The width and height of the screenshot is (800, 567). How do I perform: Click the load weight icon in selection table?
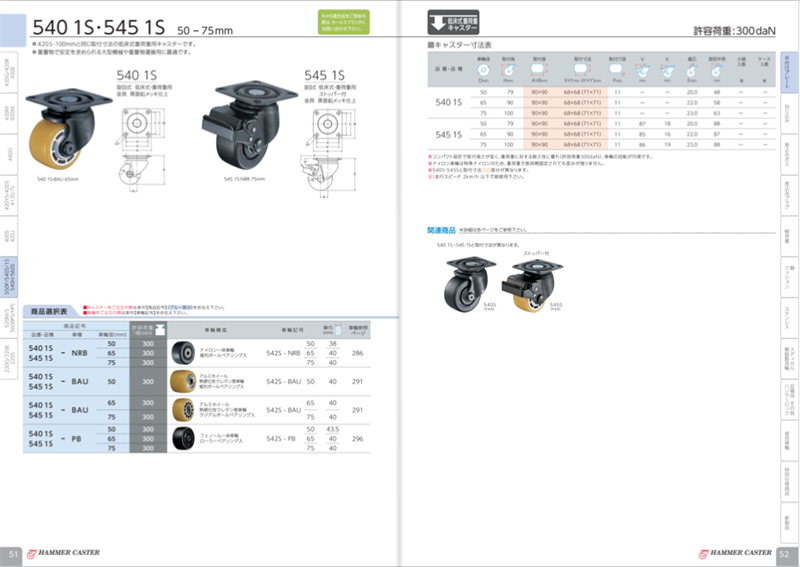click(x=160, y=330)
